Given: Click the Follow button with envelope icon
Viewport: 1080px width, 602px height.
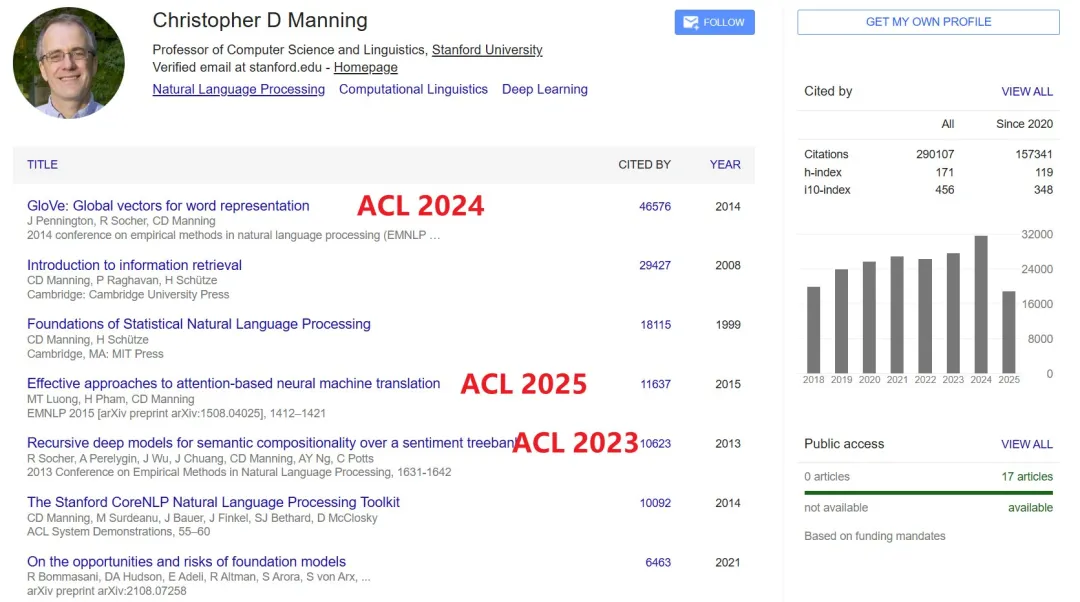Looking at the screenshot, I should (x=714, y=22).
